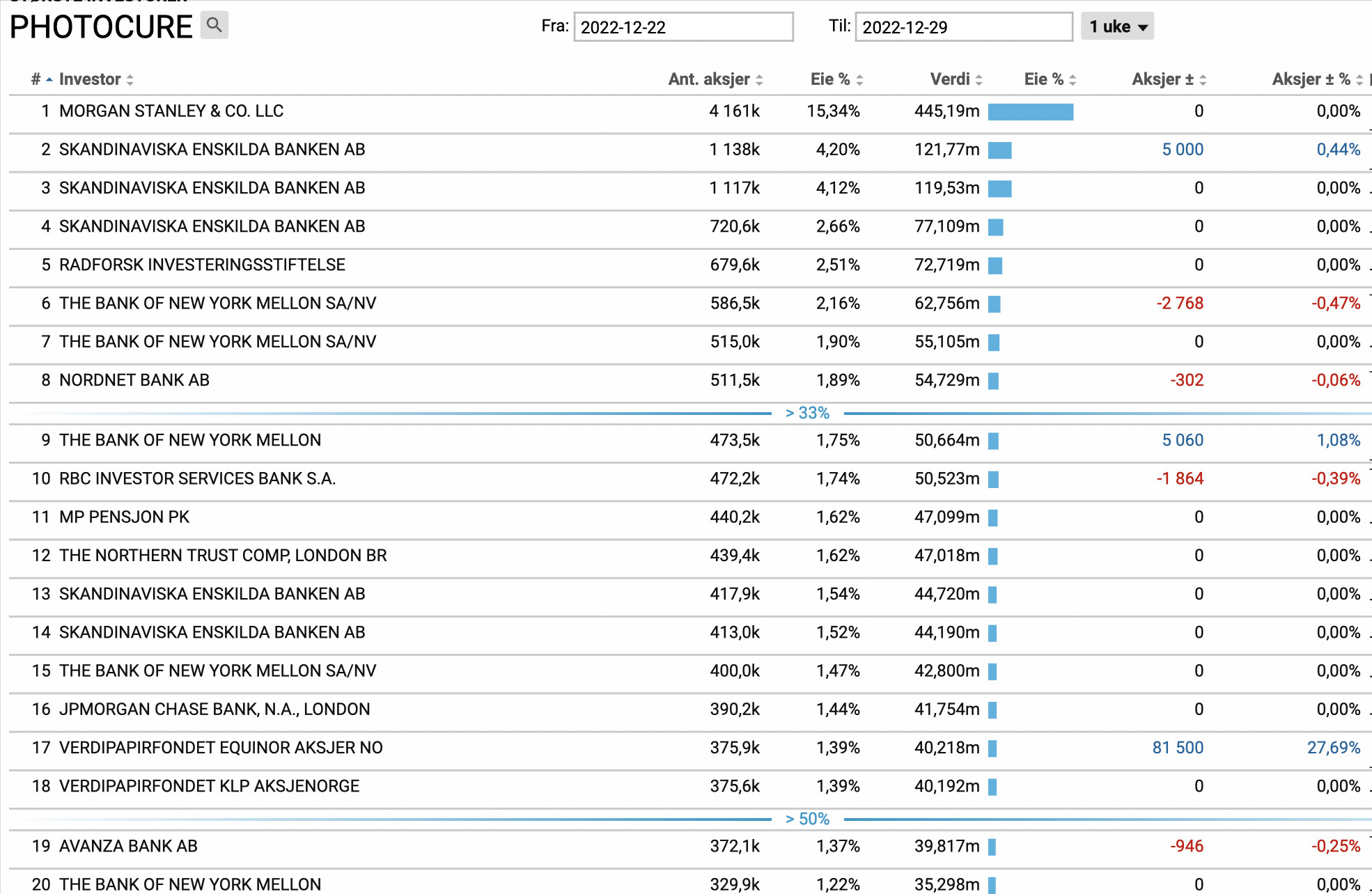
Task: Click the Til date input field
Action: click(x=963, y=27)
